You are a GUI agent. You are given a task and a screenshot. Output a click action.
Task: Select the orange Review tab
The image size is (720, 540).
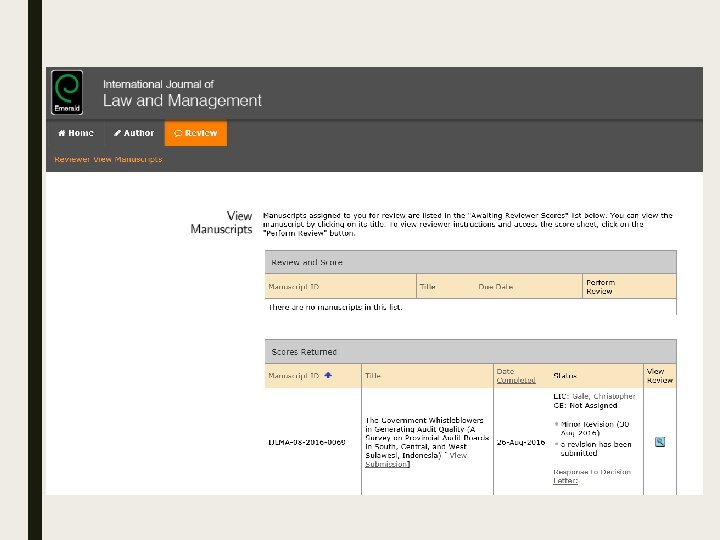pyautogui.click(x=196, y=133)
